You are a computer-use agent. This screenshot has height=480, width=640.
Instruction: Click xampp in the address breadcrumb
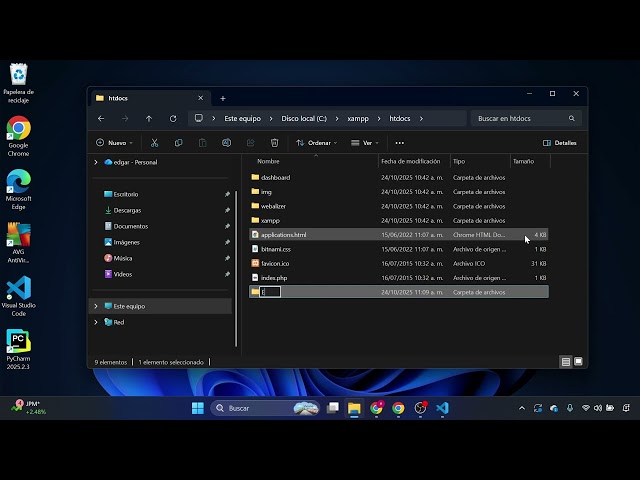click(358, 118)
